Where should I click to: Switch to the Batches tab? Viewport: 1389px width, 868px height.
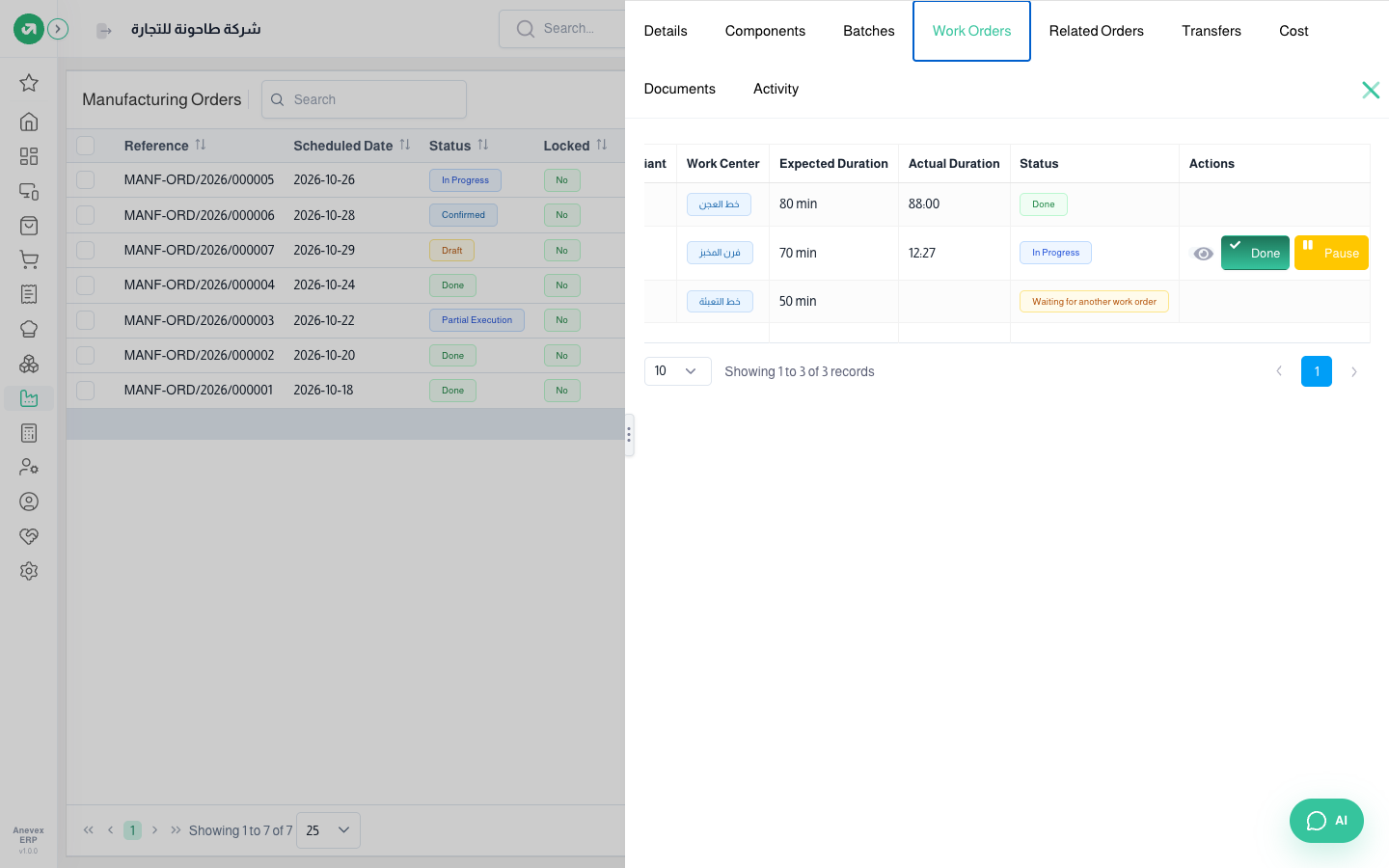[869, 31]
